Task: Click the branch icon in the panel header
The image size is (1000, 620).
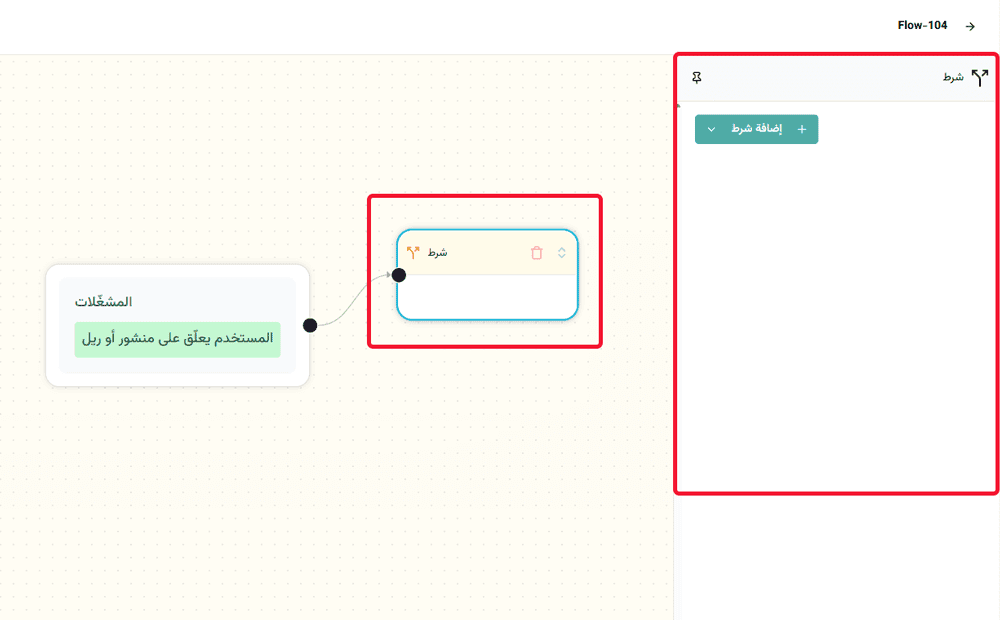Action: click(980, 78)
